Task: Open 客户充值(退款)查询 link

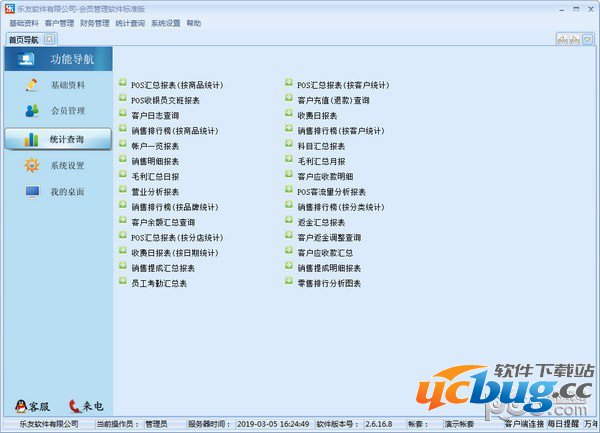Action: coord(333,101)
